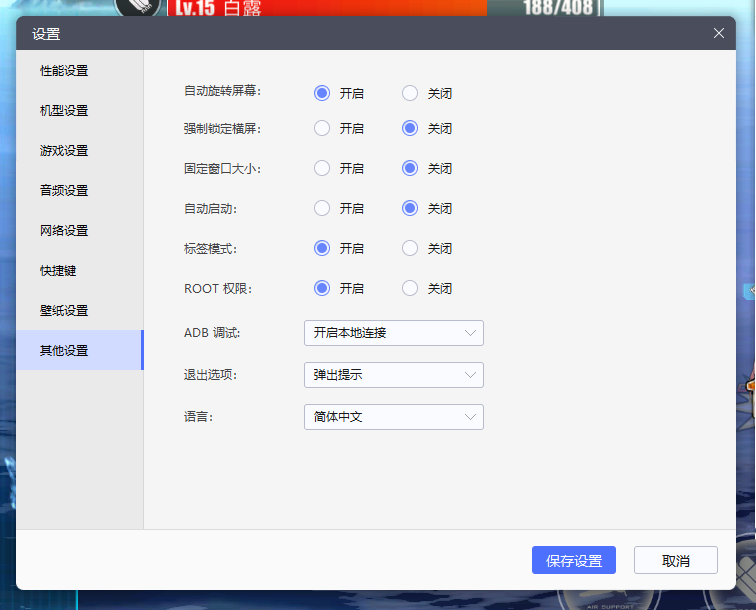Expand the 退出选项 dropdown
This screenshot has width=756, height=610.
tap(393, 375)
